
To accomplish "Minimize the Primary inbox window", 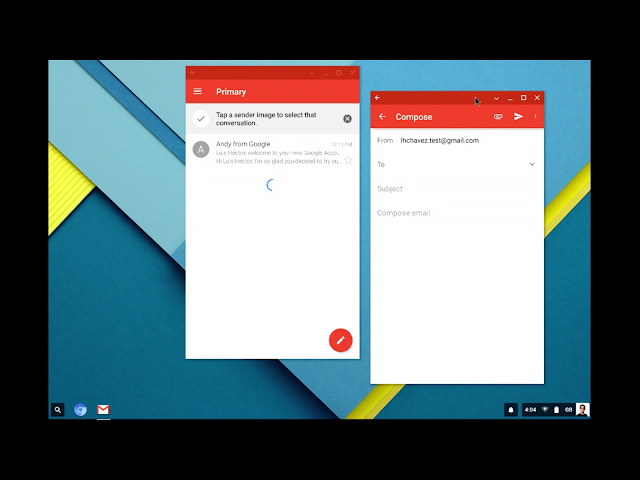I will [325, 73].
